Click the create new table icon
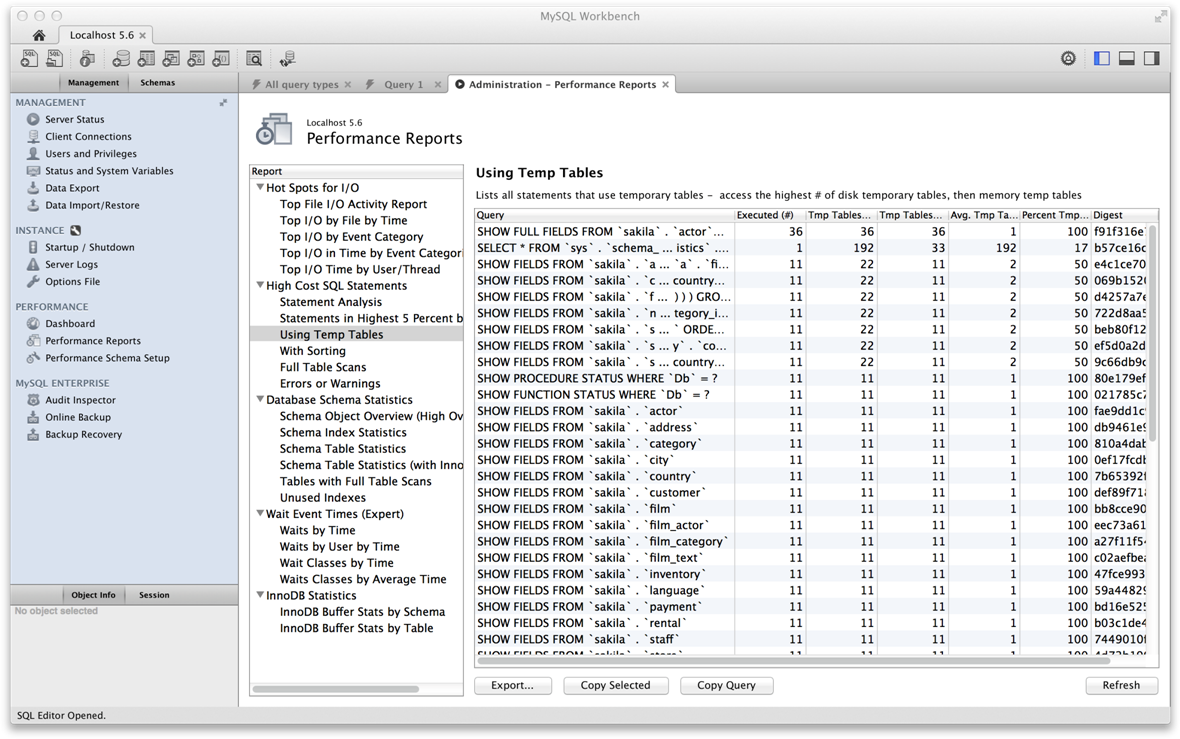The width and height of the screenshot is (1180, 739). (x=147, y=59)
